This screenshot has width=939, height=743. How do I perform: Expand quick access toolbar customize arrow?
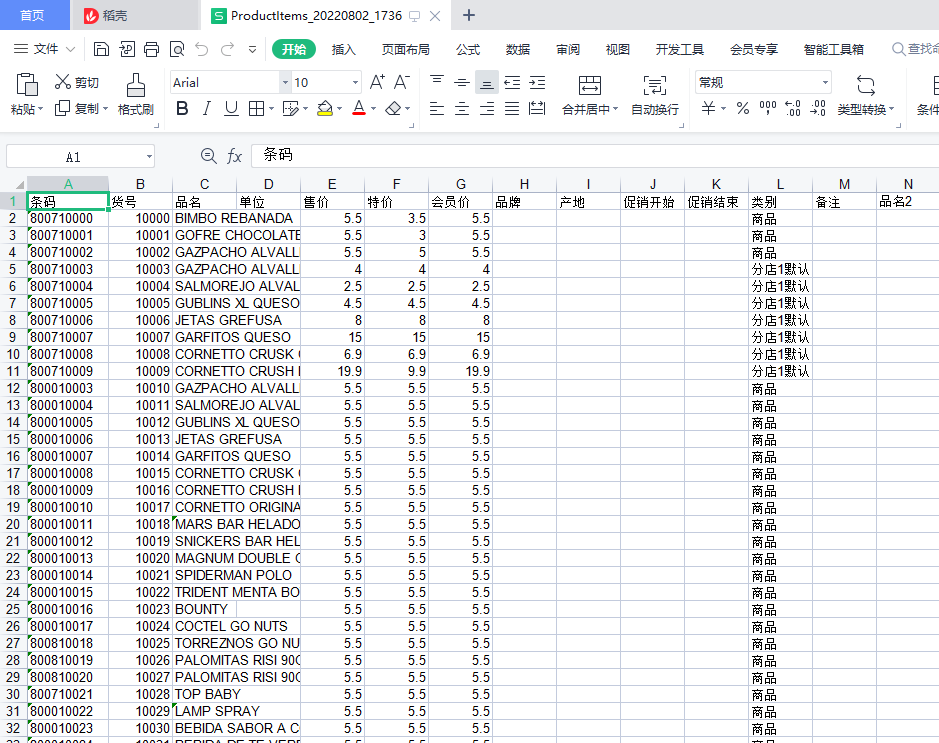point(252,49)
